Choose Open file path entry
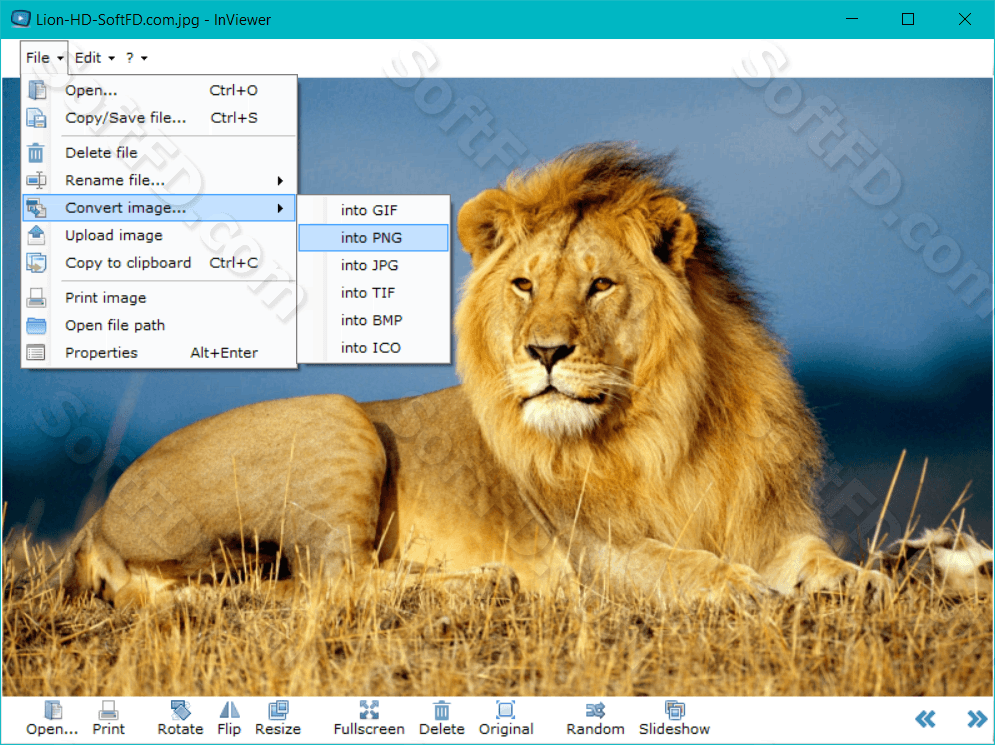This screenshot has height=745, width=995. [x=159, y=326]
